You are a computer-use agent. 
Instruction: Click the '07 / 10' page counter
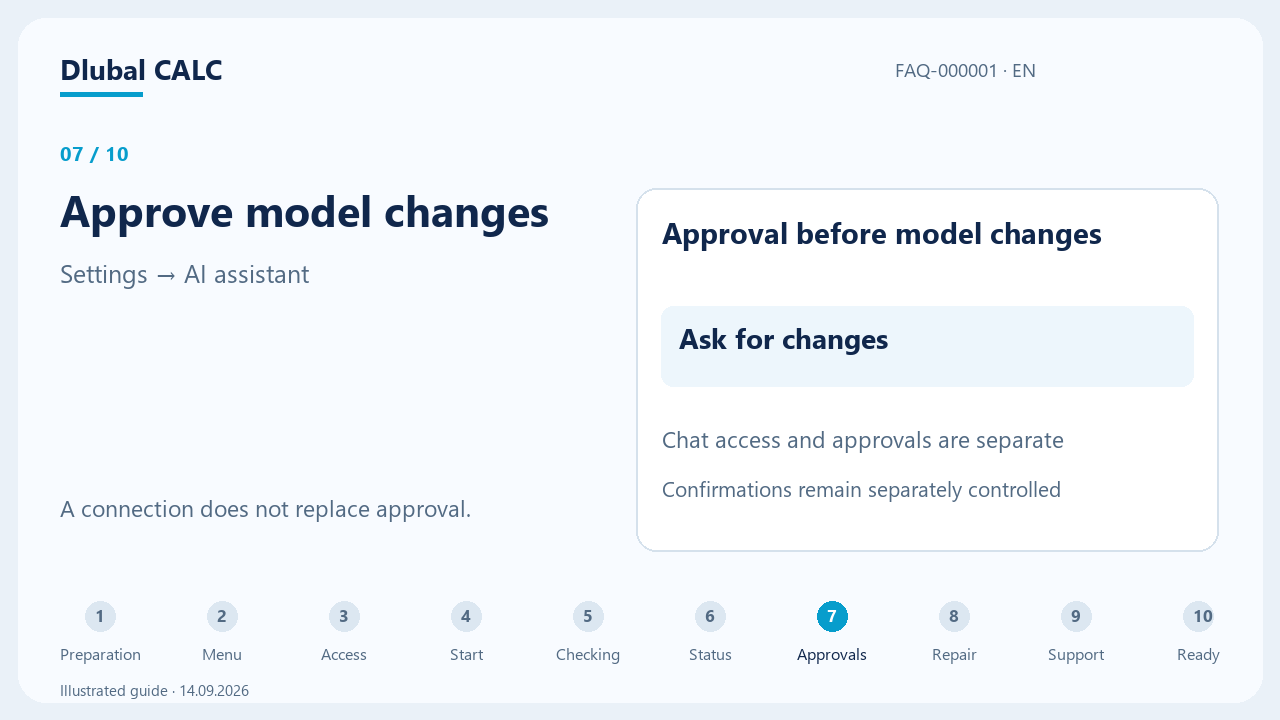tap(94, 154)
